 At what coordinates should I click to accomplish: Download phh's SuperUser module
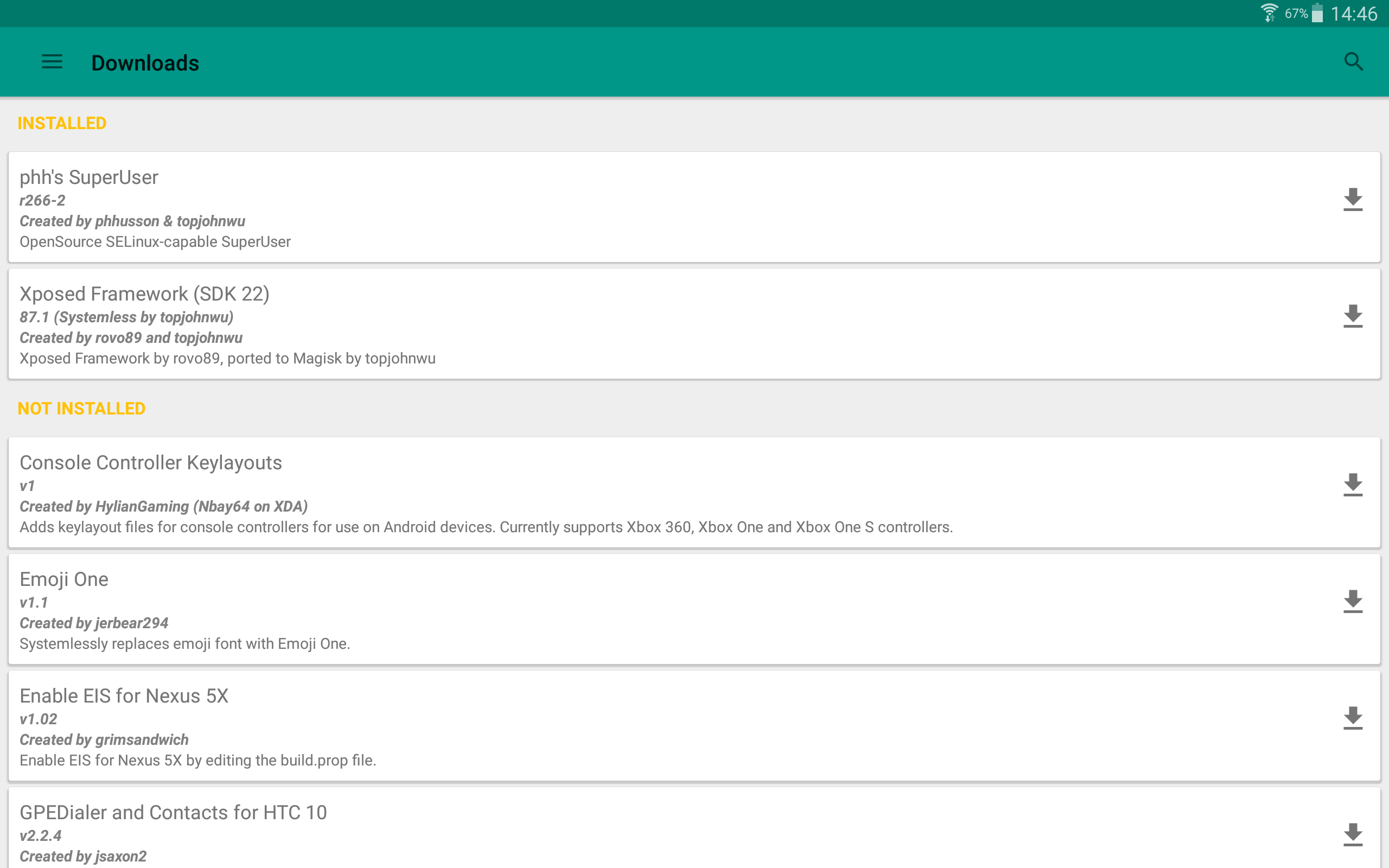click(1352, 199)
